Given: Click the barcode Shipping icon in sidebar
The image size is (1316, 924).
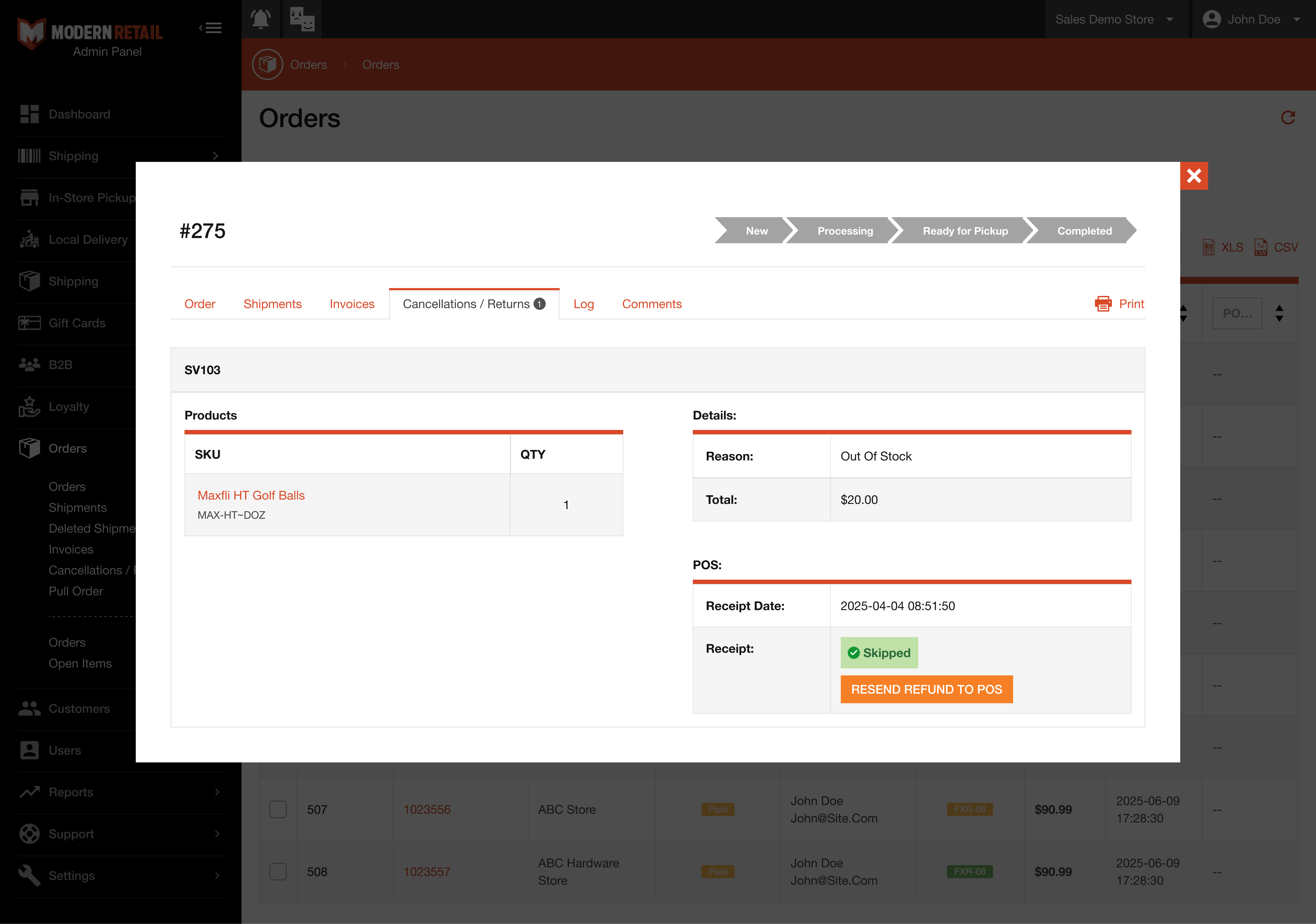Looking at the screenshot, I should tap(29, 156).
